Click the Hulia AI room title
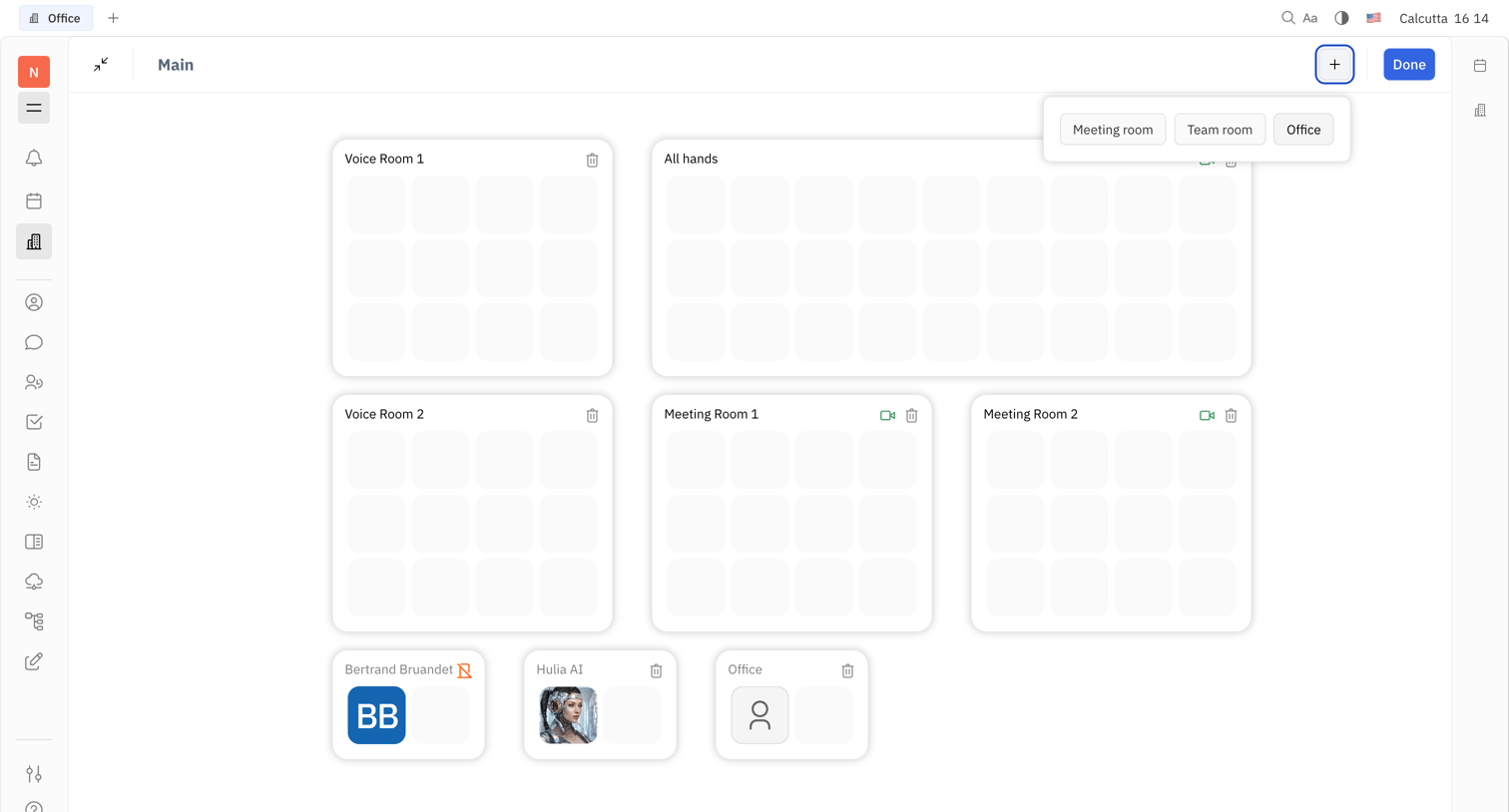Image resolution: width=1509 pixels, height=812 pixels. tap(560, 669)
